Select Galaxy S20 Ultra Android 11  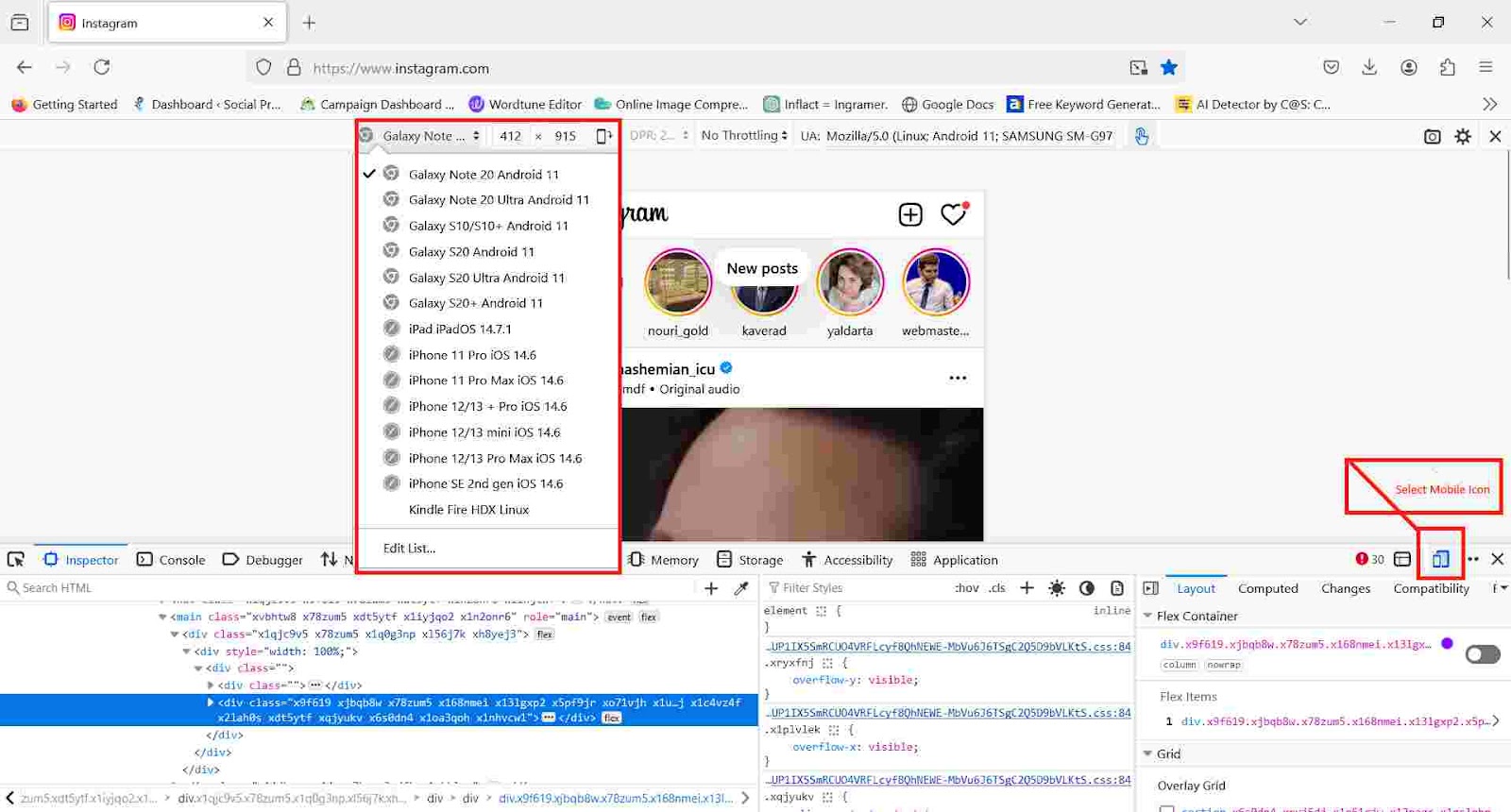pos(487,278)
